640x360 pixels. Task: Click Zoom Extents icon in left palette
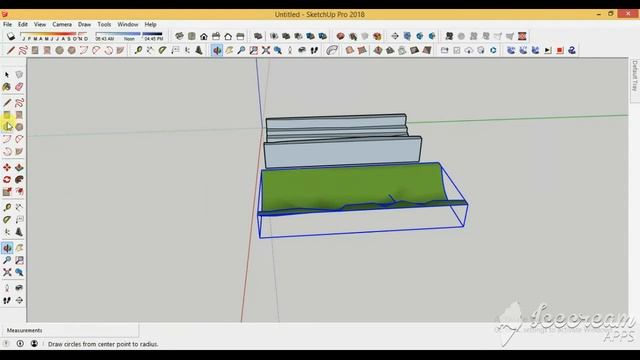(7, 272)
